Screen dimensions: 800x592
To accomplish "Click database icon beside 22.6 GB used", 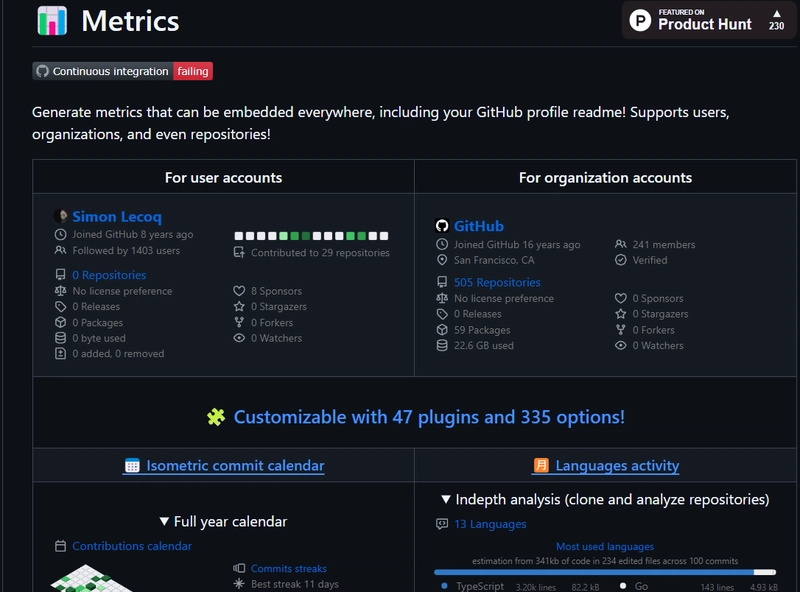I will pos(442,346).
